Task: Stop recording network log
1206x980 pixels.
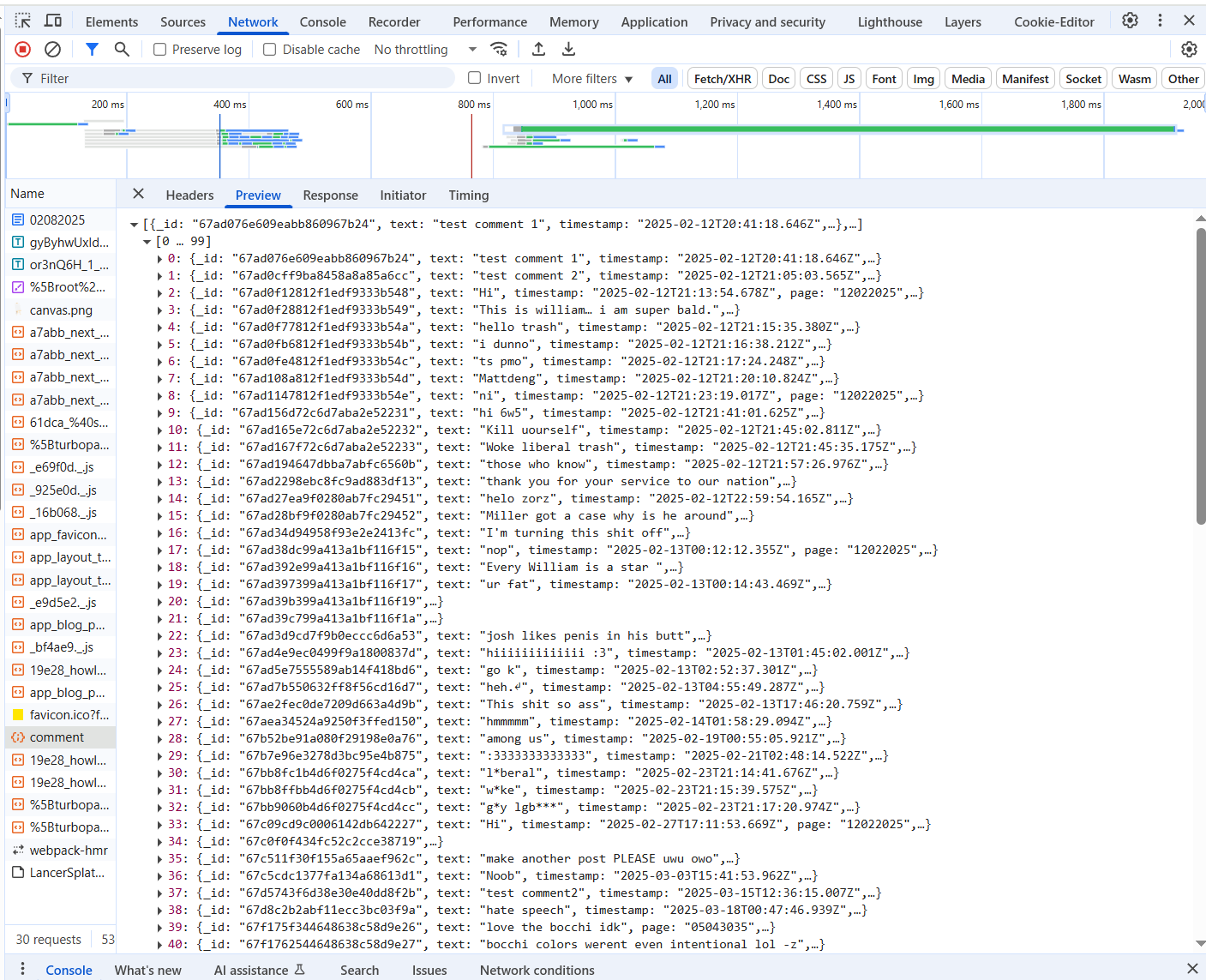Action: click(x=23, y=50)
